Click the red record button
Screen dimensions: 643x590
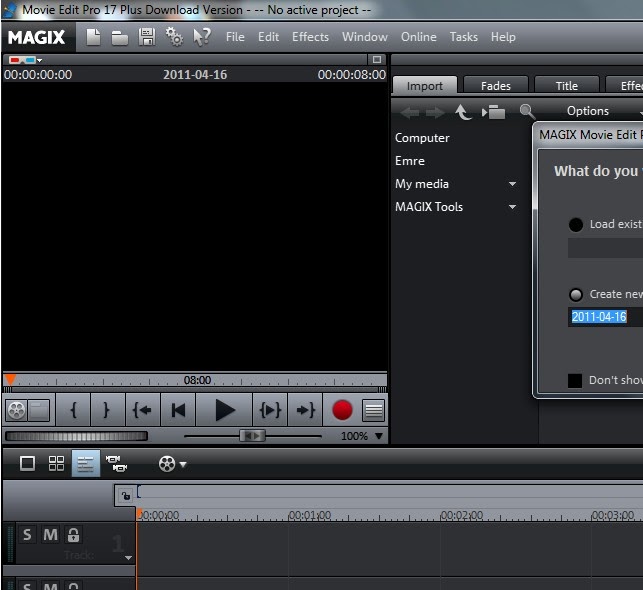pos(342,410)
